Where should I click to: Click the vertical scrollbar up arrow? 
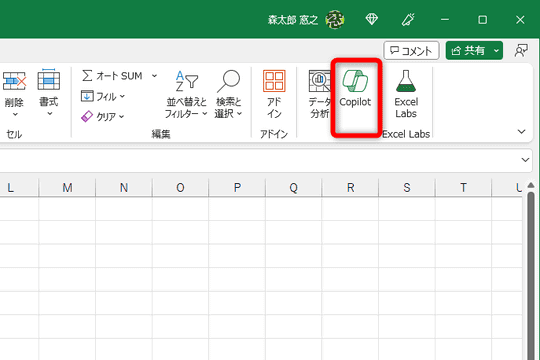(531, 185)
